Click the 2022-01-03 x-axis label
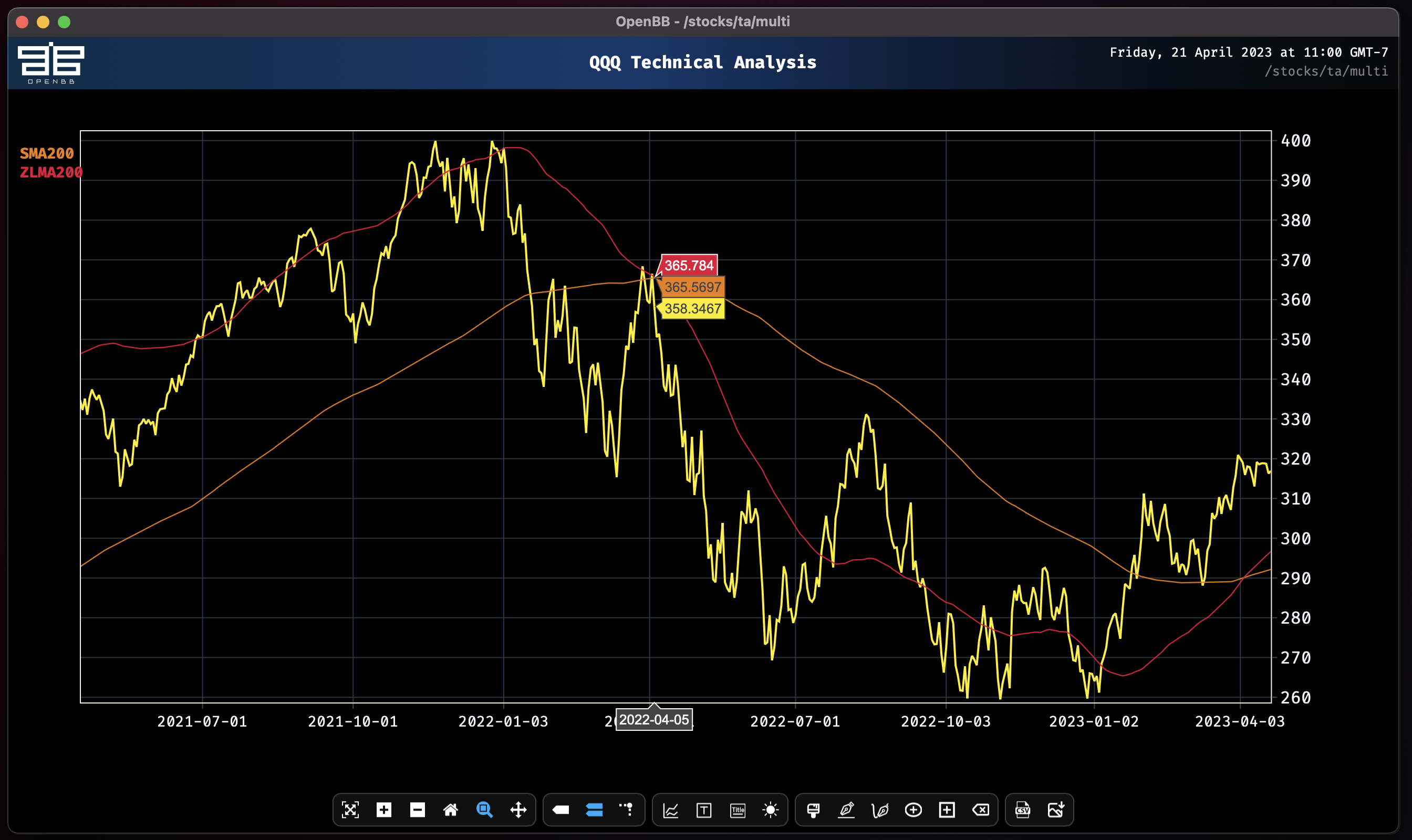 pyautogui.click(x=504, y=722)
